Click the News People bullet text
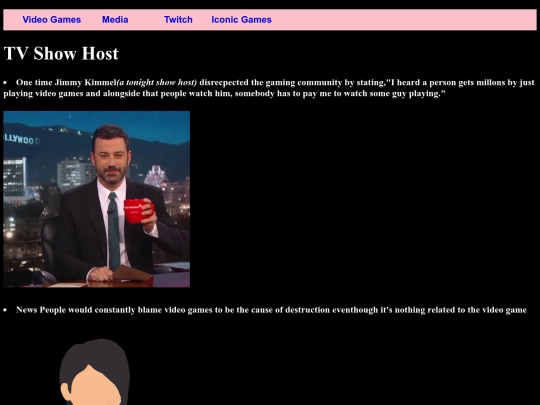The width and height of the screenshot is (540, 405). tap(271, 310)
